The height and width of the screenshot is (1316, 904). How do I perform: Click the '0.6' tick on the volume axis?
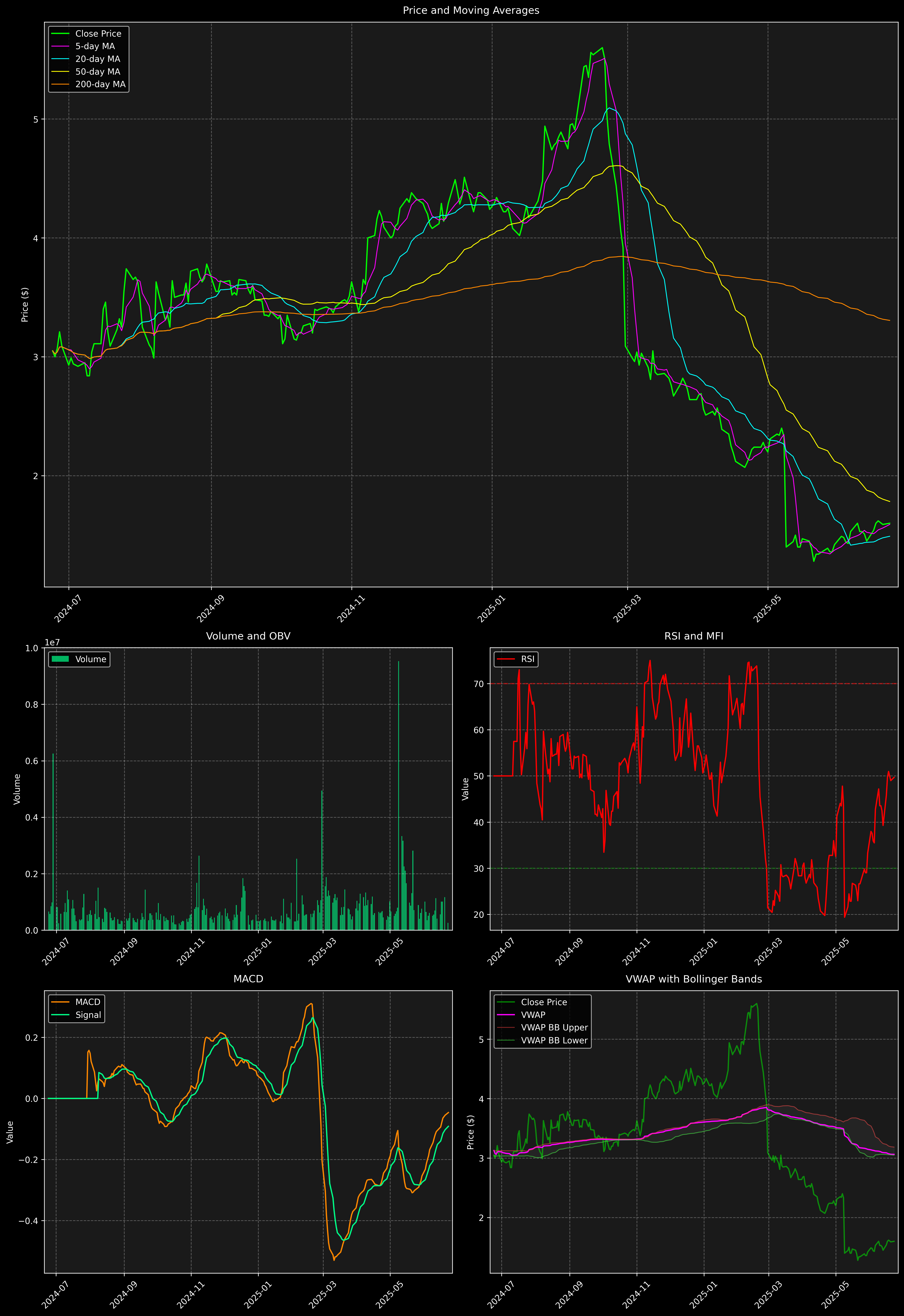click(32, 761)
